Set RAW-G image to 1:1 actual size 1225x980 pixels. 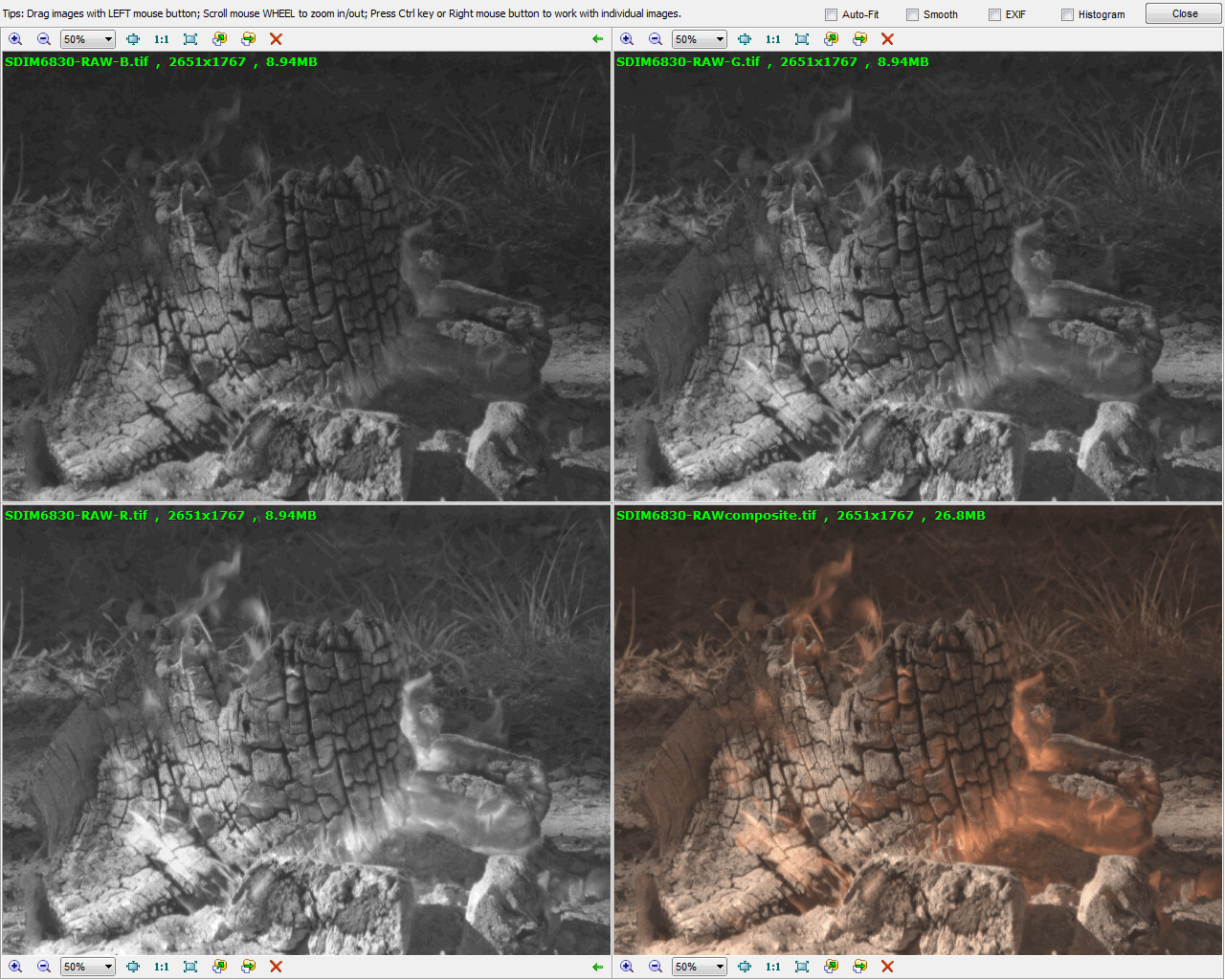[x=773, y=39]
